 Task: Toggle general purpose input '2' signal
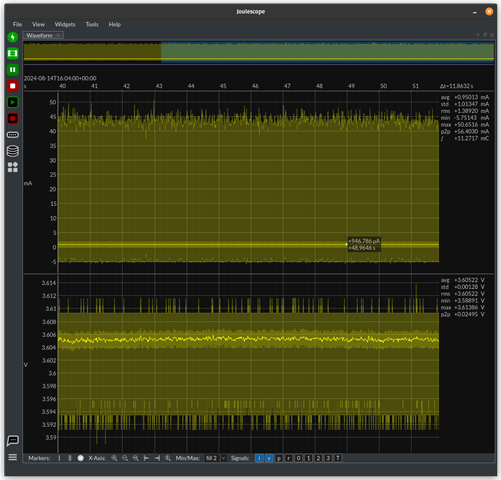[318, 458]
